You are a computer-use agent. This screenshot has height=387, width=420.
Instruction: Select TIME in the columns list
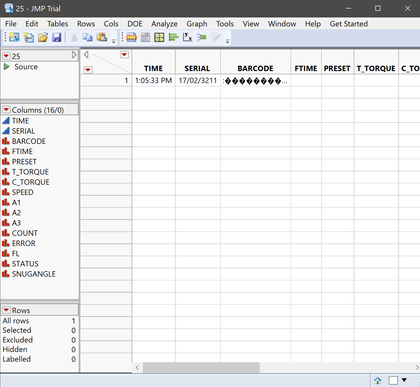point(20,121)
